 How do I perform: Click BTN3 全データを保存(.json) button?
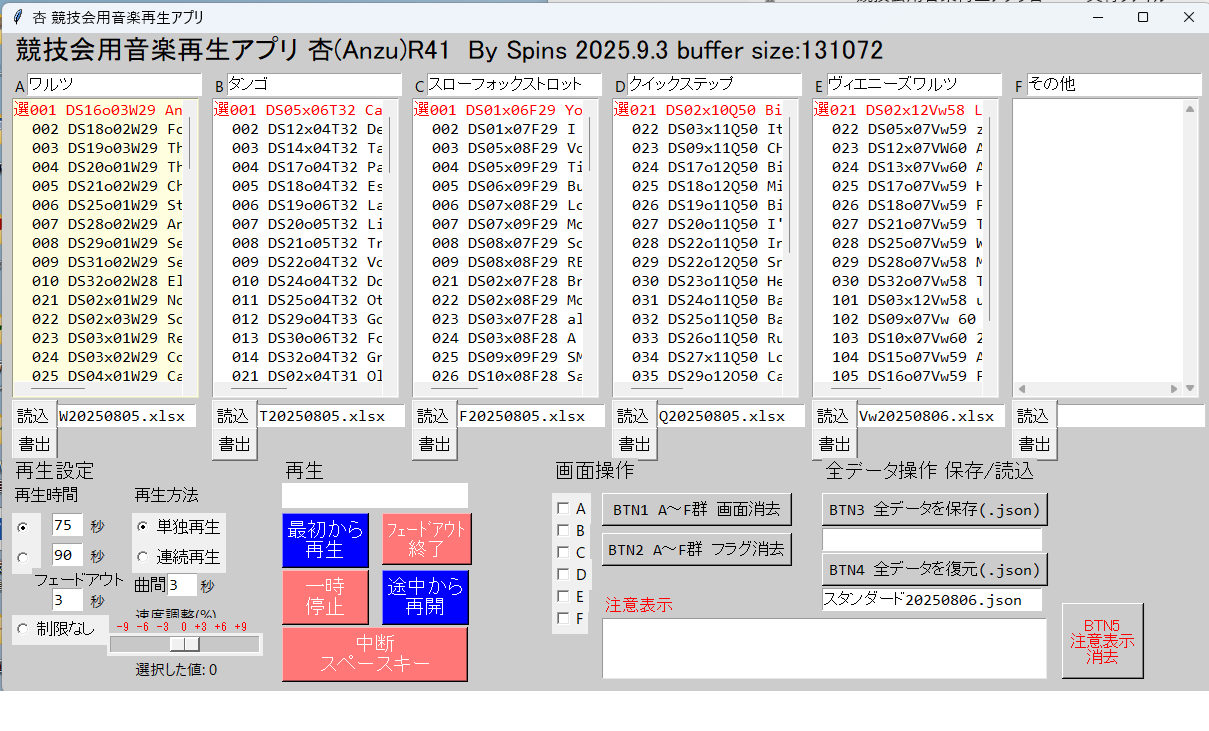point(934,510)
